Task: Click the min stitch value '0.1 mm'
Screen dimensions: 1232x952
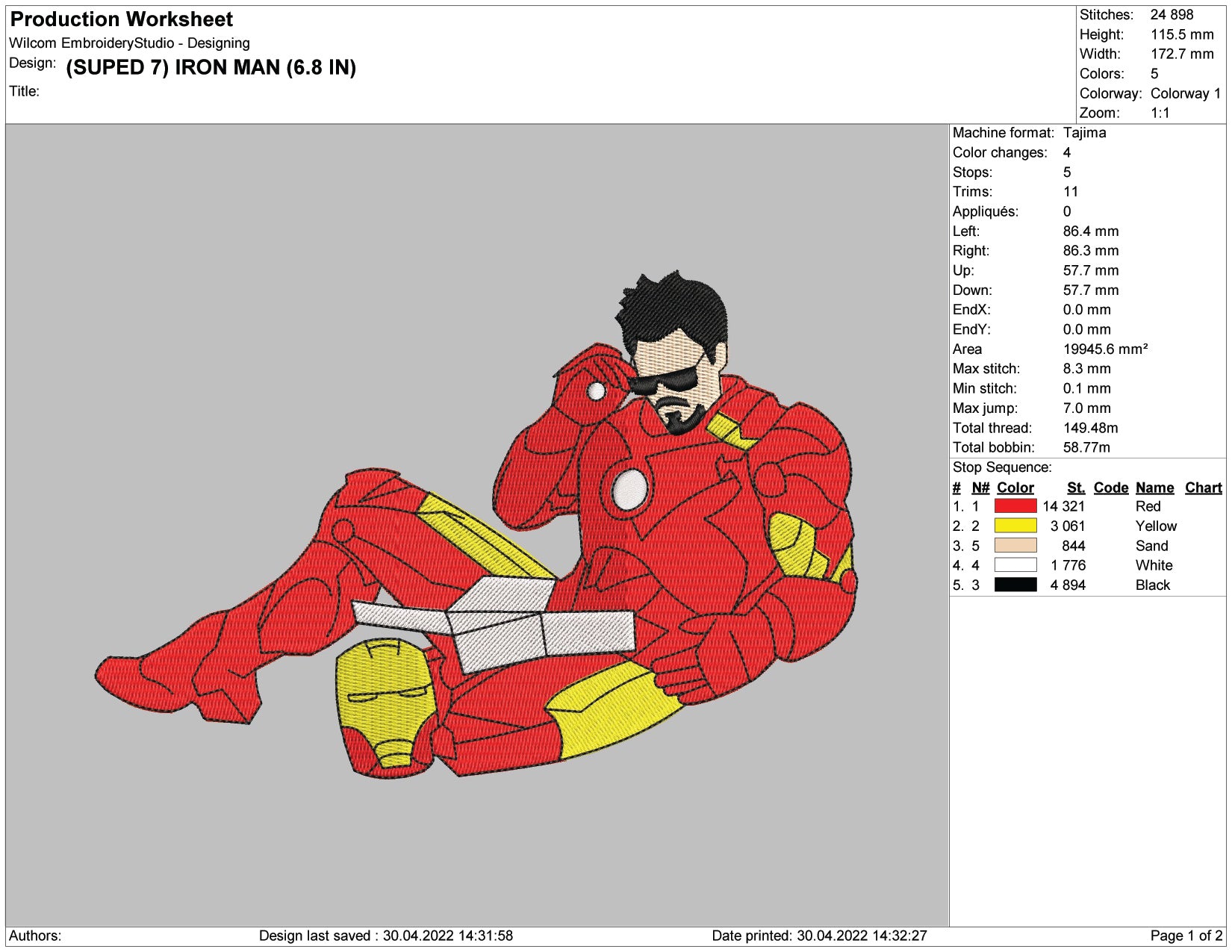Action: pyautogui.click(x=1086, y=388)
